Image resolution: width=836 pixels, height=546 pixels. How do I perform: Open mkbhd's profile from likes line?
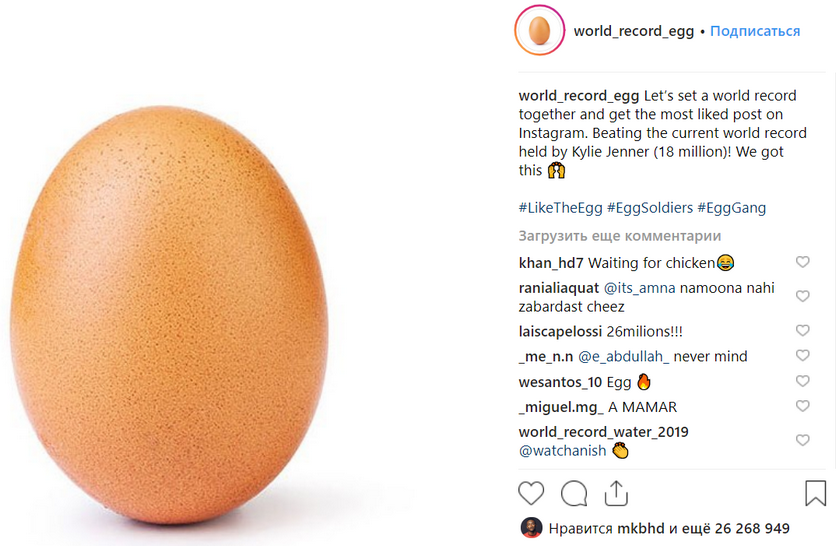pos(640,528)
